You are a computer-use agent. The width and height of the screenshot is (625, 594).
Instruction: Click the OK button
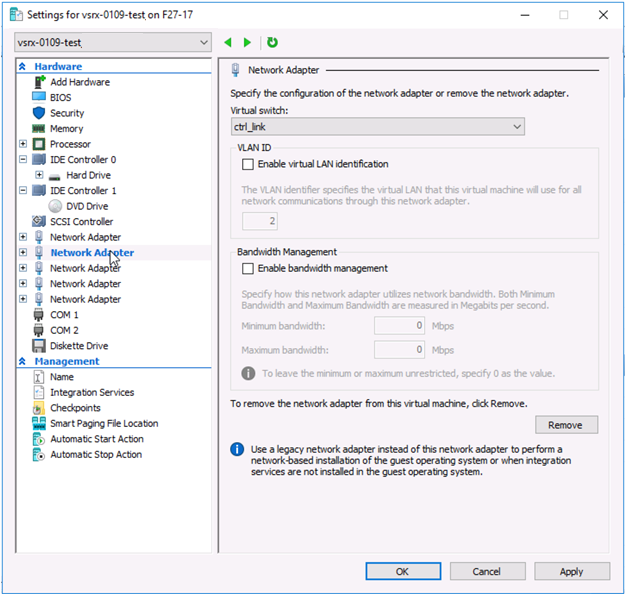tap(403, 571)
